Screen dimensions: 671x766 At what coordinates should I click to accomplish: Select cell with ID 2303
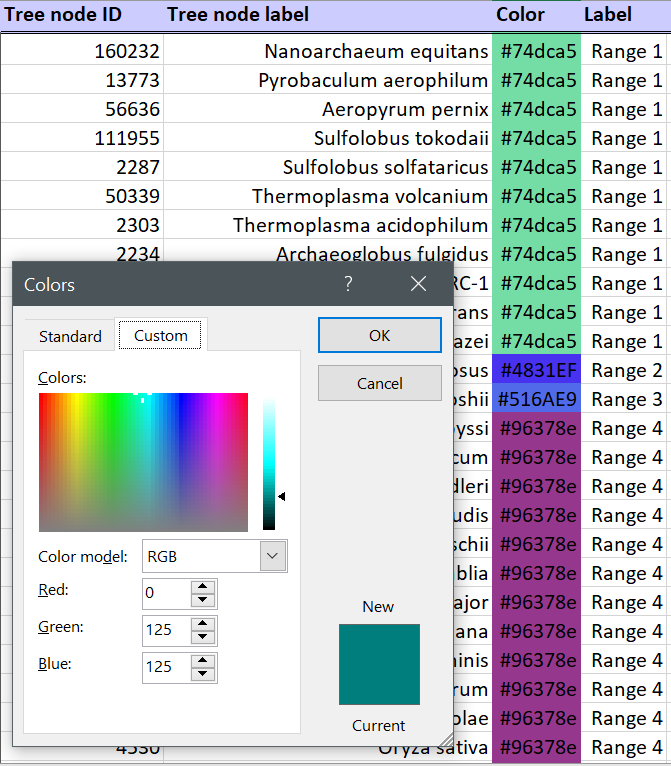(x=82, y=225)
